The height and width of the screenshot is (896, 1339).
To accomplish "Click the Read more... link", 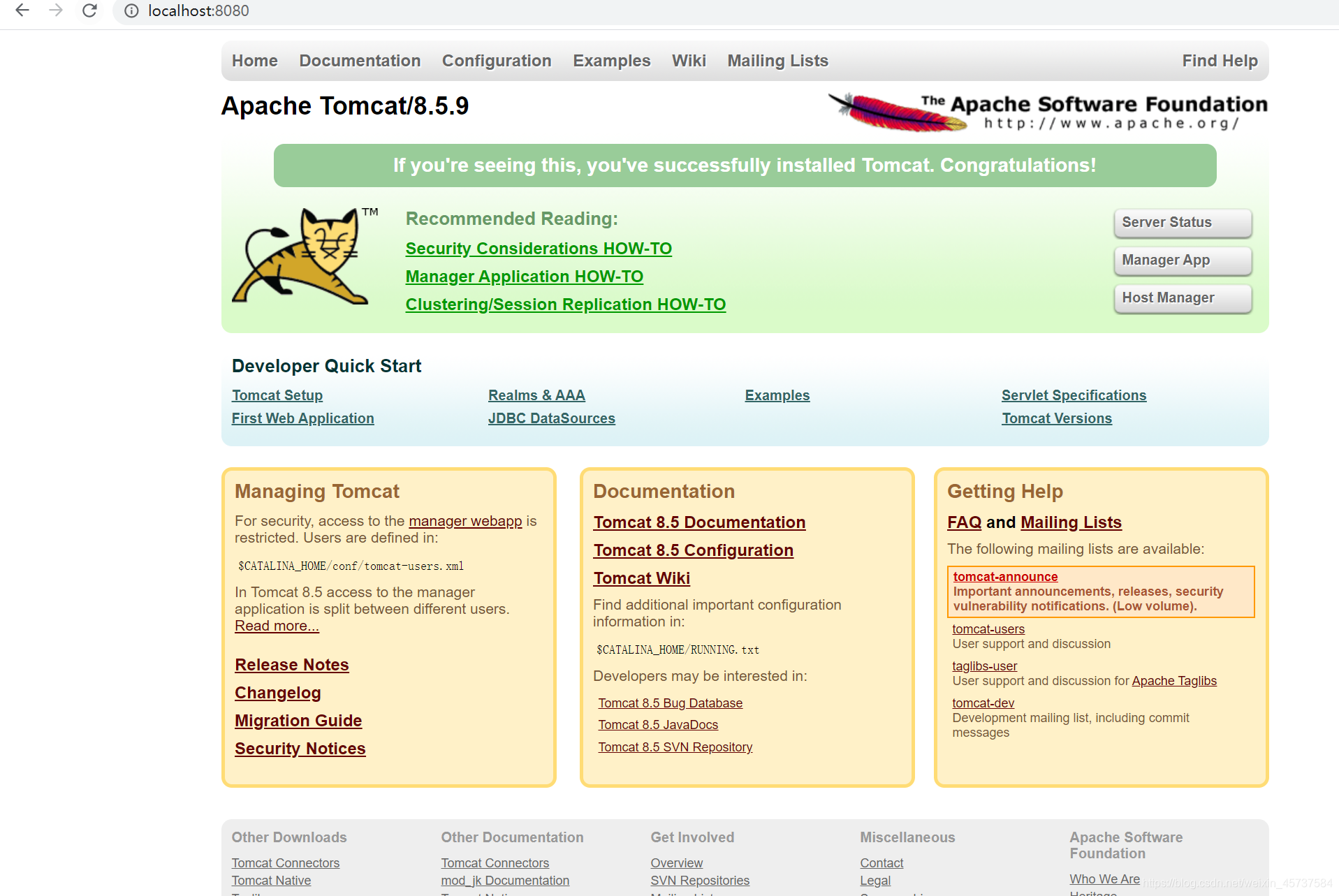I will pyautogui.click(x=277, y=626).
